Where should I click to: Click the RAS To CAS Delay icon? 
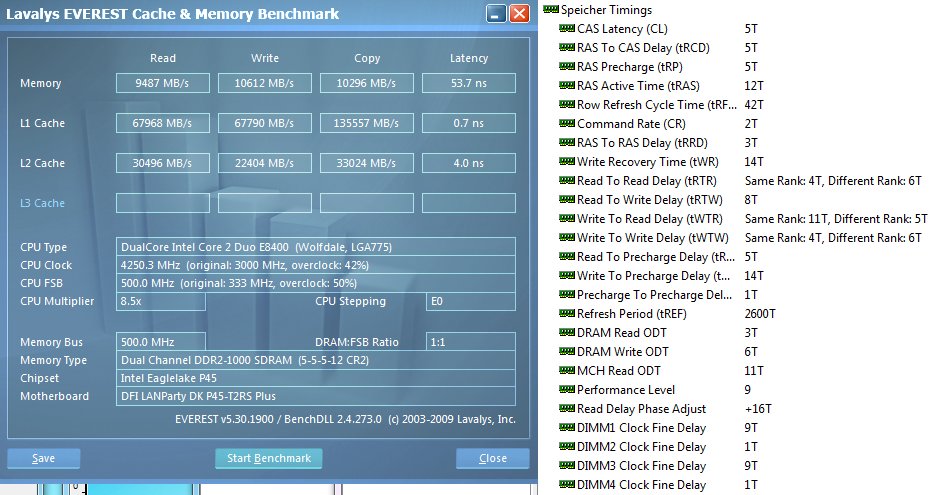(x=566, y=48)
